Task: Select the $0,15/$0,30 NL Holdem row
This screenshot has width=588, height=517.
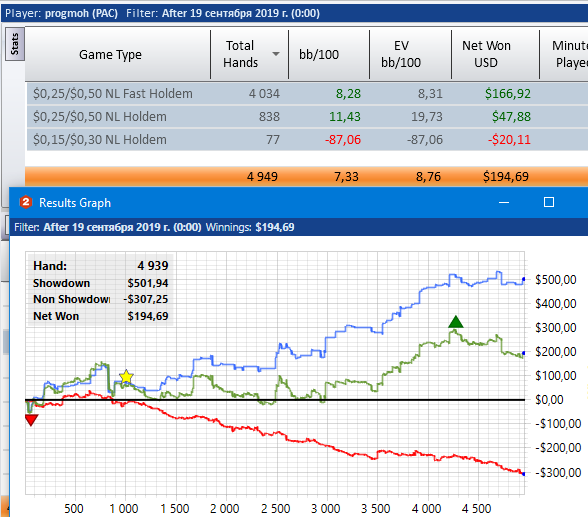Action: pos(307,139)
